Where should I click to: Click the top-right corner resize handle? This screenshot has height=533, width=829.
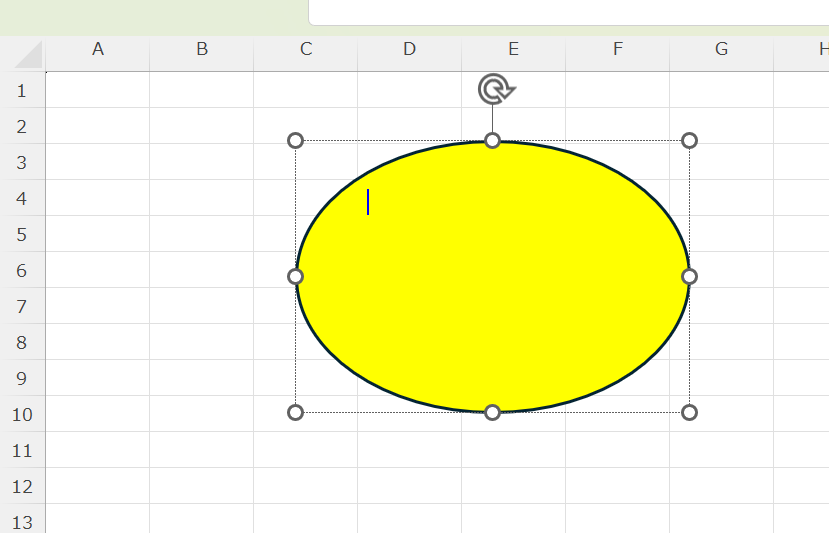(689, 141)
